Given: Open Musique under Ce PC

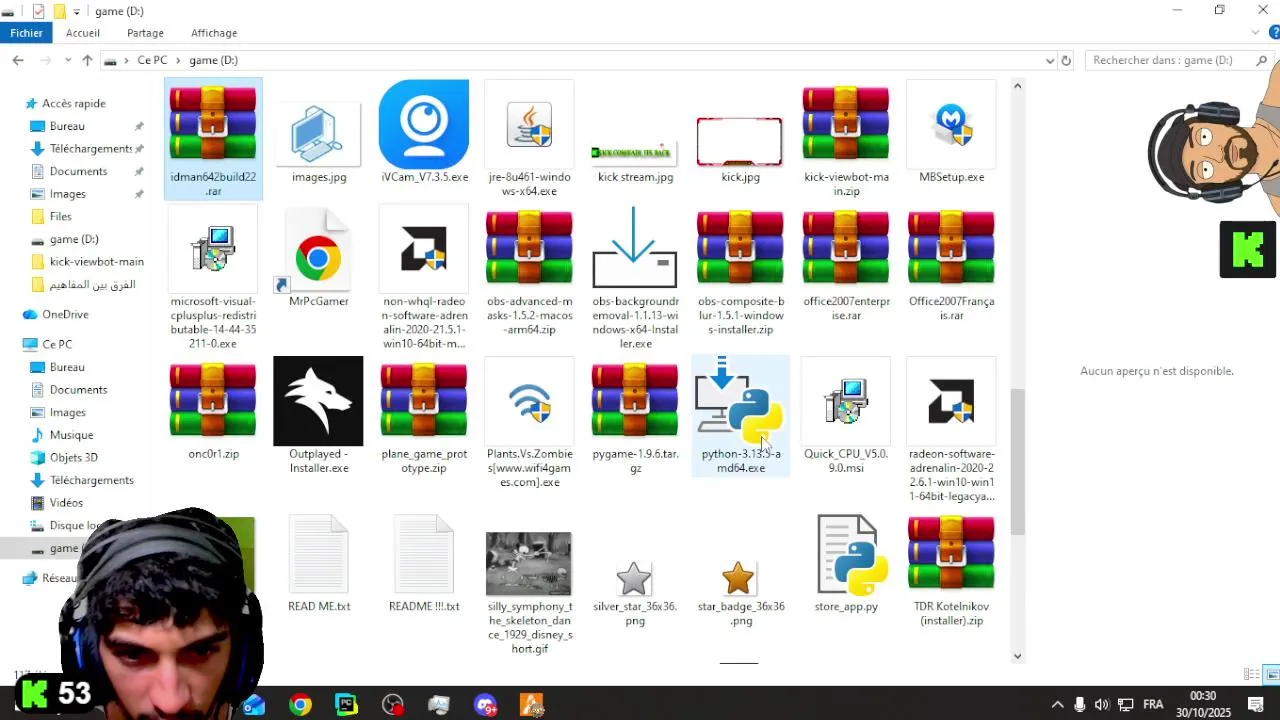Looking at the screenshot, I should pyautogui.click(x=71, y=435).
